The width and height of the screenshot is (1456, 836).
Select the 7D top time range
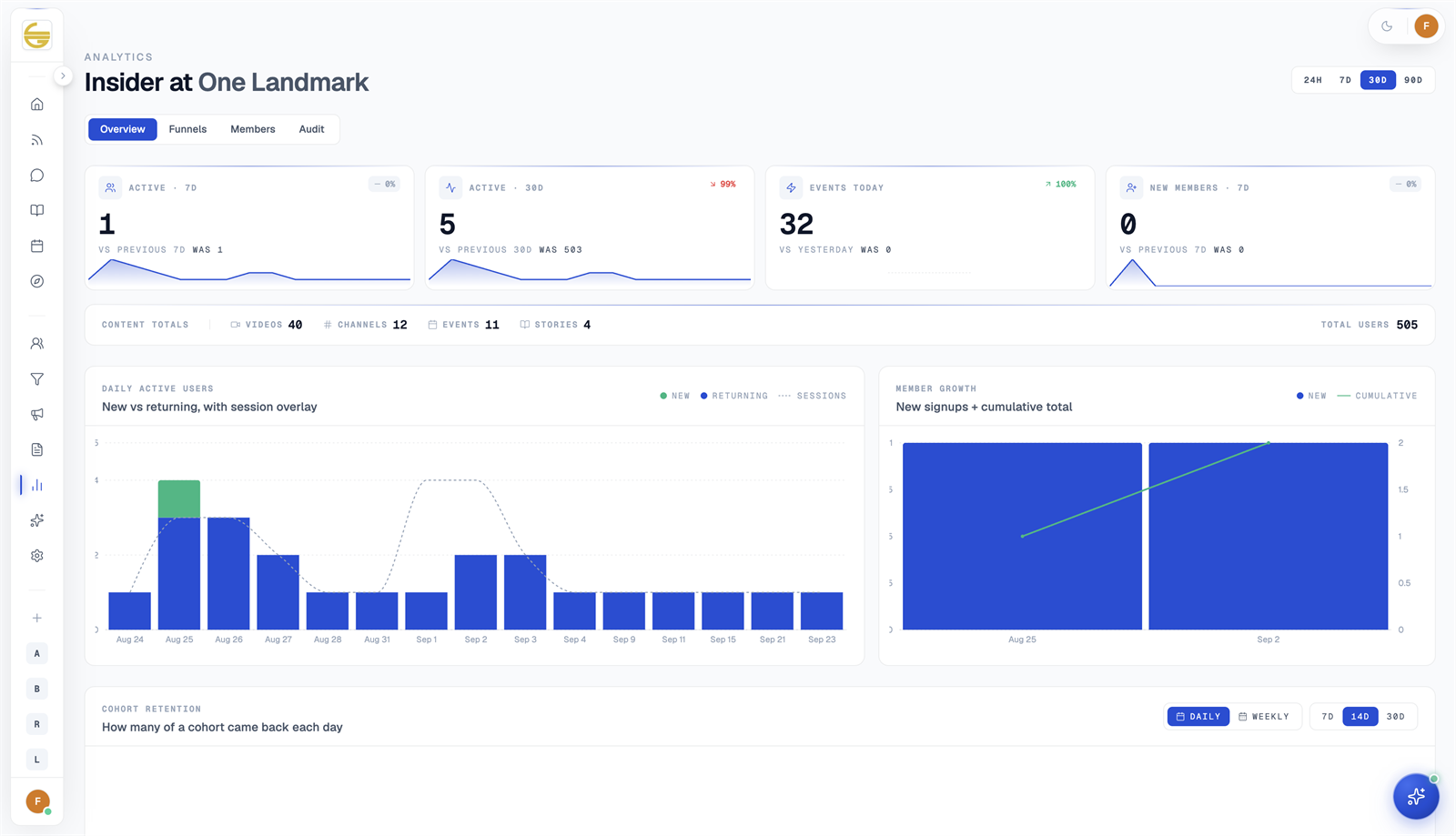point(1345,80)
